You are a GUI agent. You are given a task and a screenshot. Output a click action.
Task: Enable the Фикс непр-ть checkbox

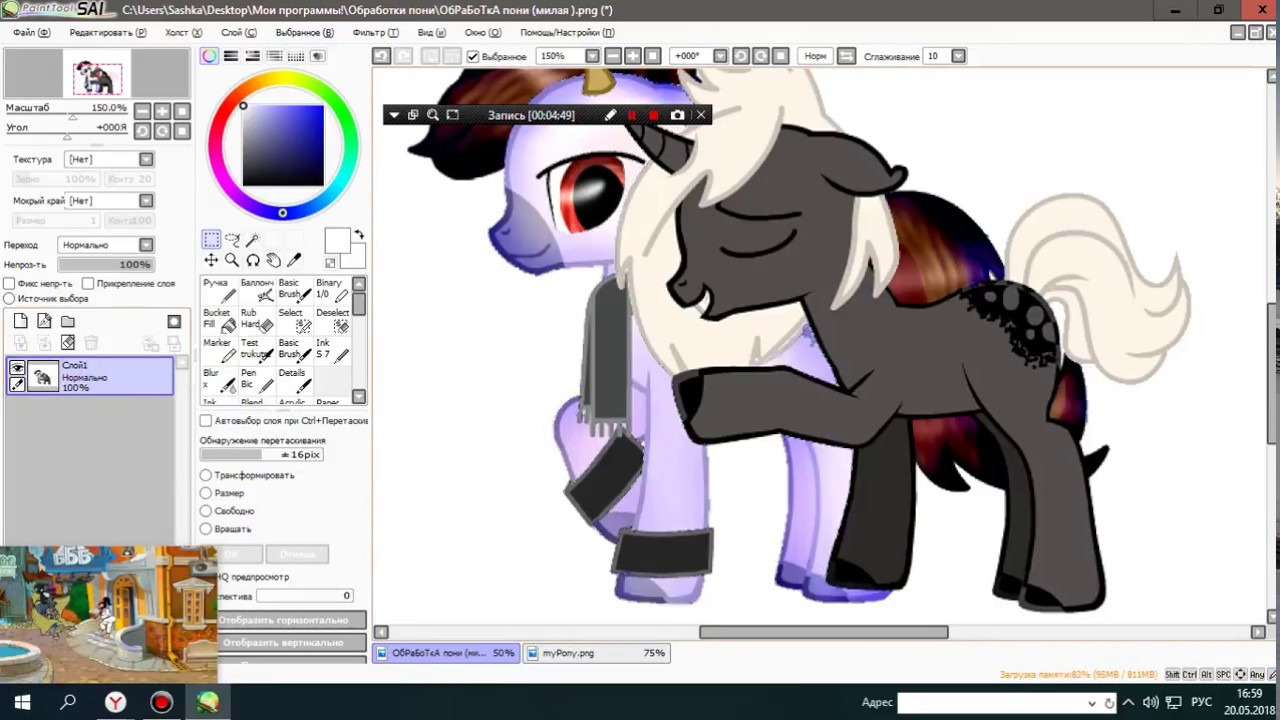(10, 284)
